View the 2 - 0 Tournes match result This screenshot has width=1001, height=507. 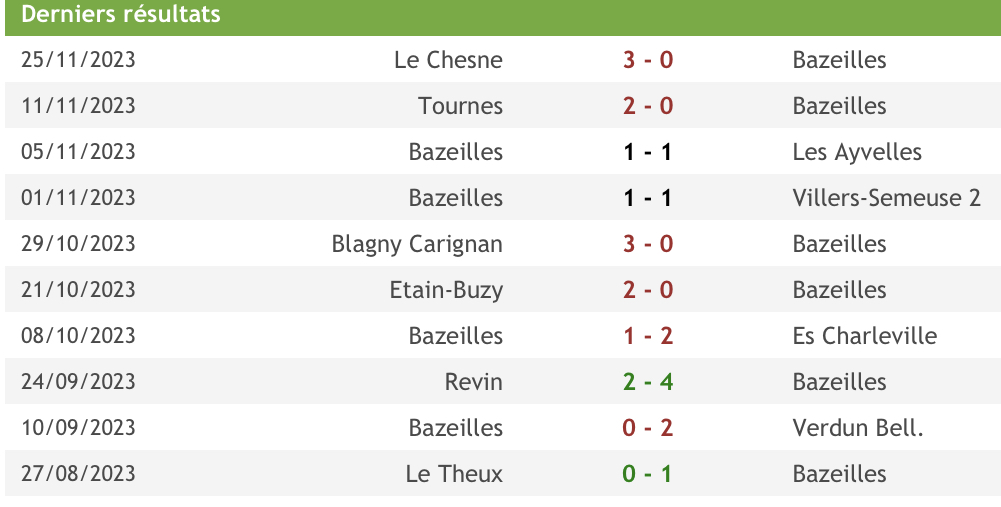[648, 105]
